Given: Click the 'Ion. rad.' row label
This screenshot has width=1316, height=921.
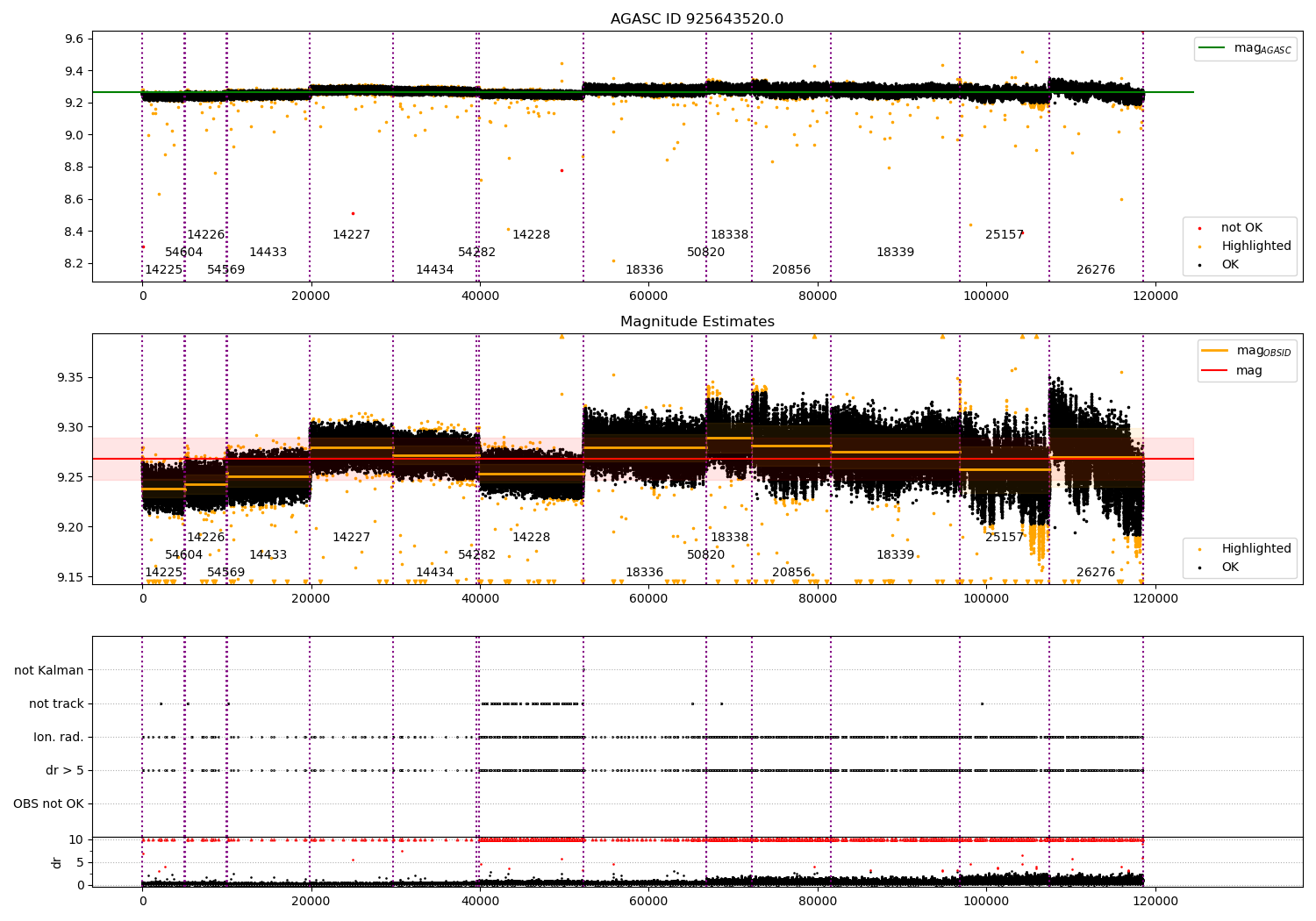Looking at the screenshot, I should [59, 738].
